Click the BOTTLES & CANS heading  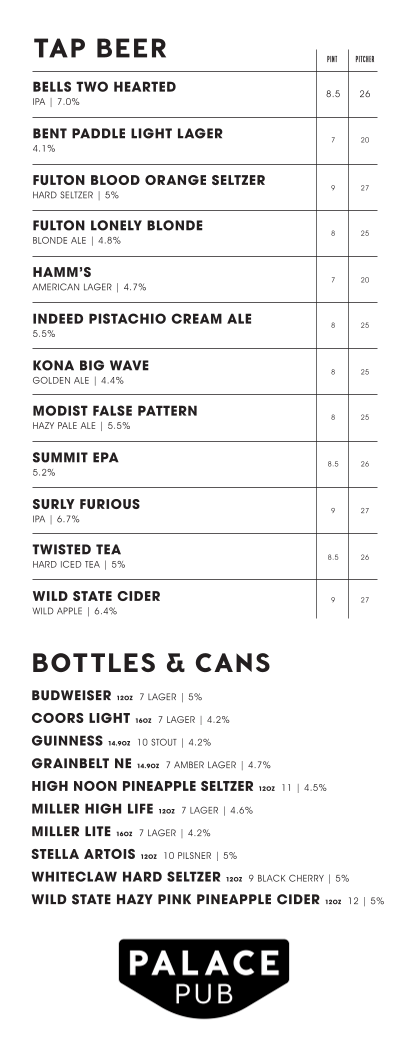pyautogui.click(x=151, y=663)
